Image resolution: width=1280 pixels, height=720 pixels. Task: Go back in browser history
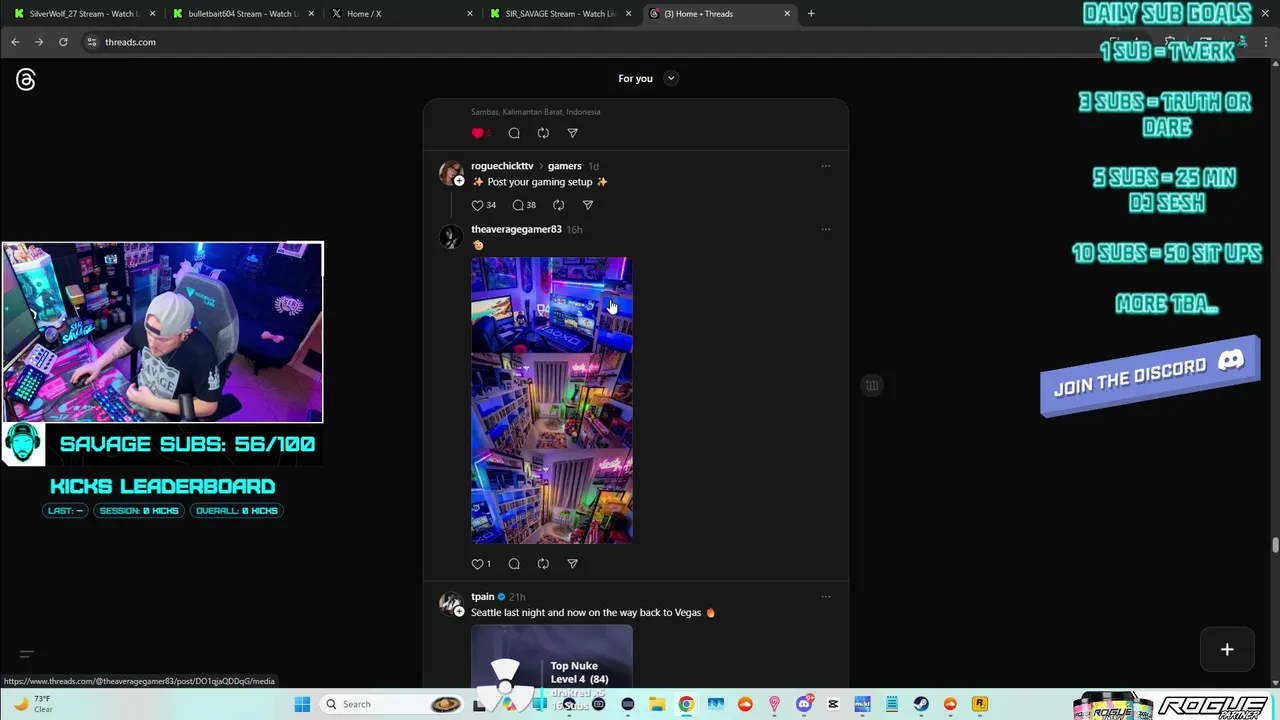click(x=15, y=42)
